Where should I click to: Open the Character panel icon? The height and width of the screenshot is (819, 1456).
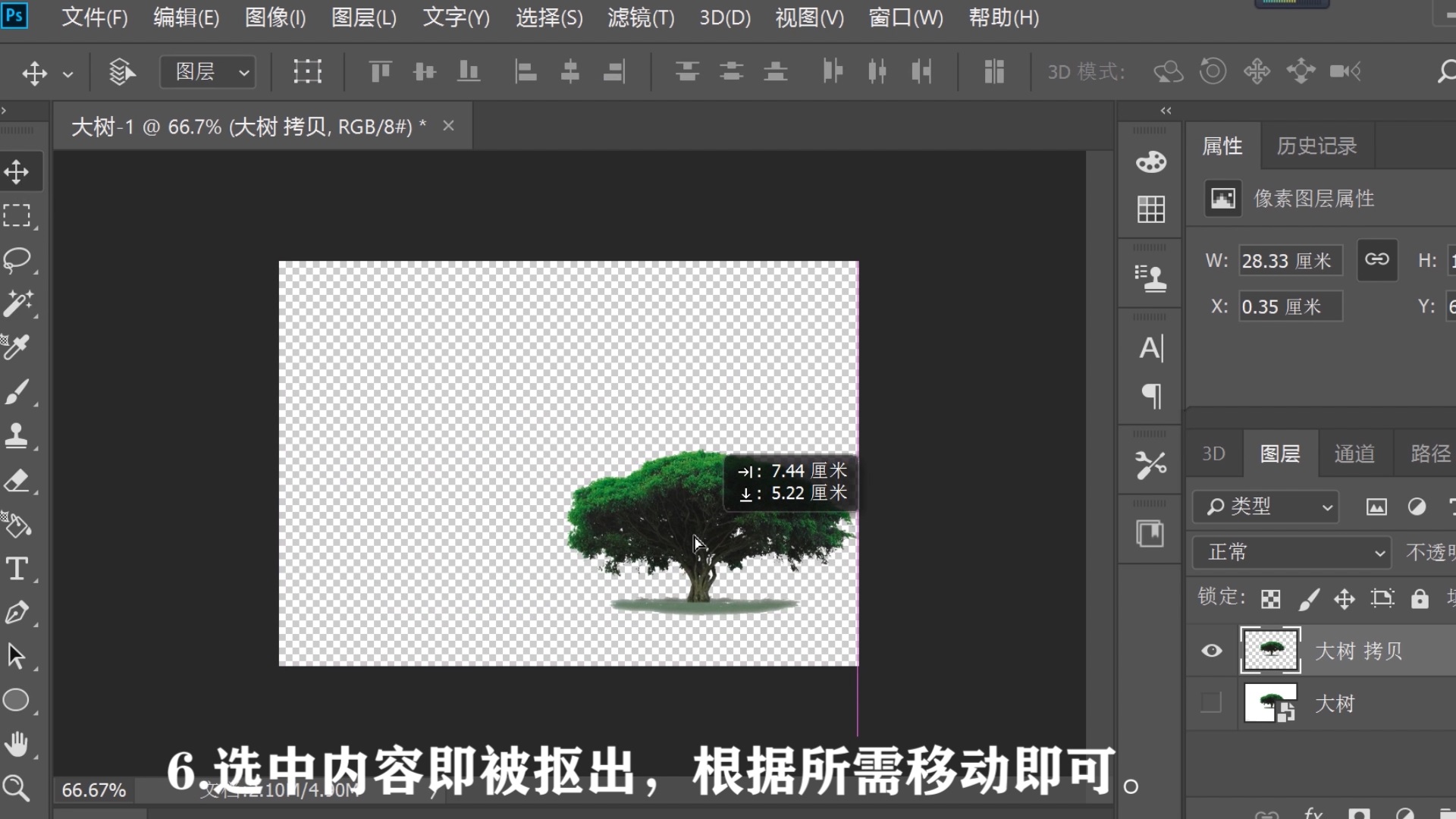[1150, 348]
